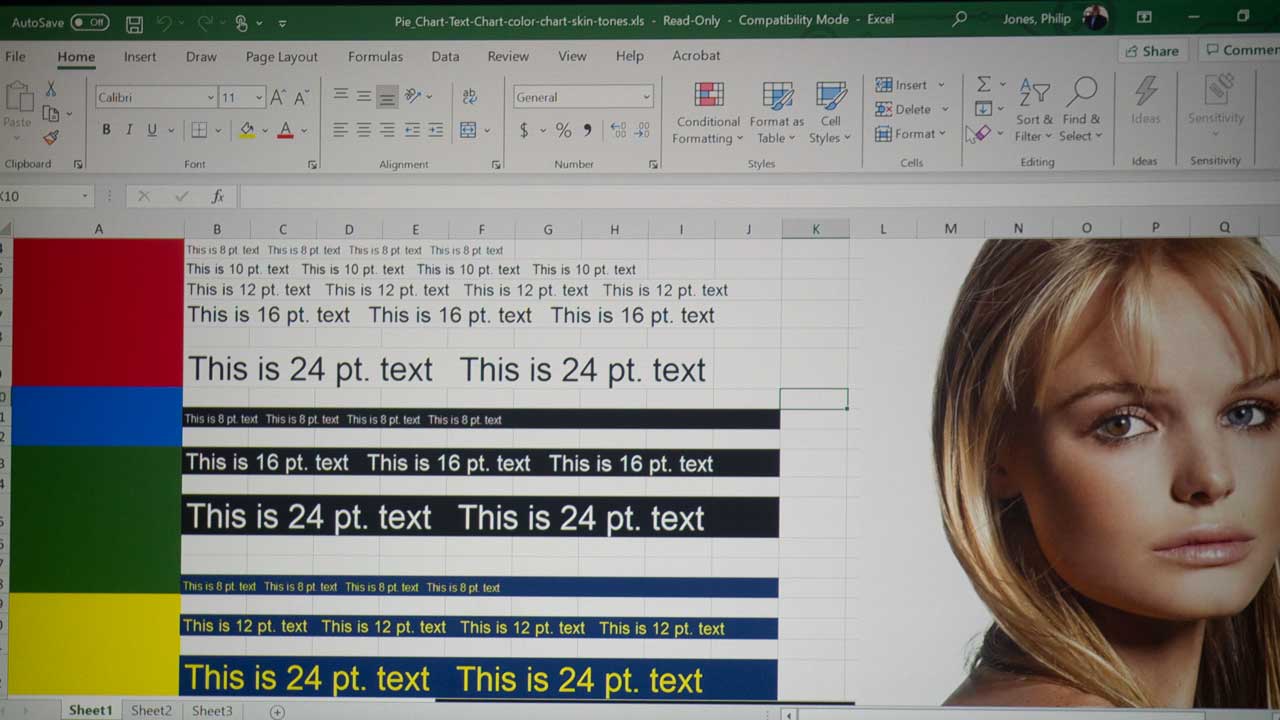Open the Customize Quick Access Toolbar arrow

(282, 23)
